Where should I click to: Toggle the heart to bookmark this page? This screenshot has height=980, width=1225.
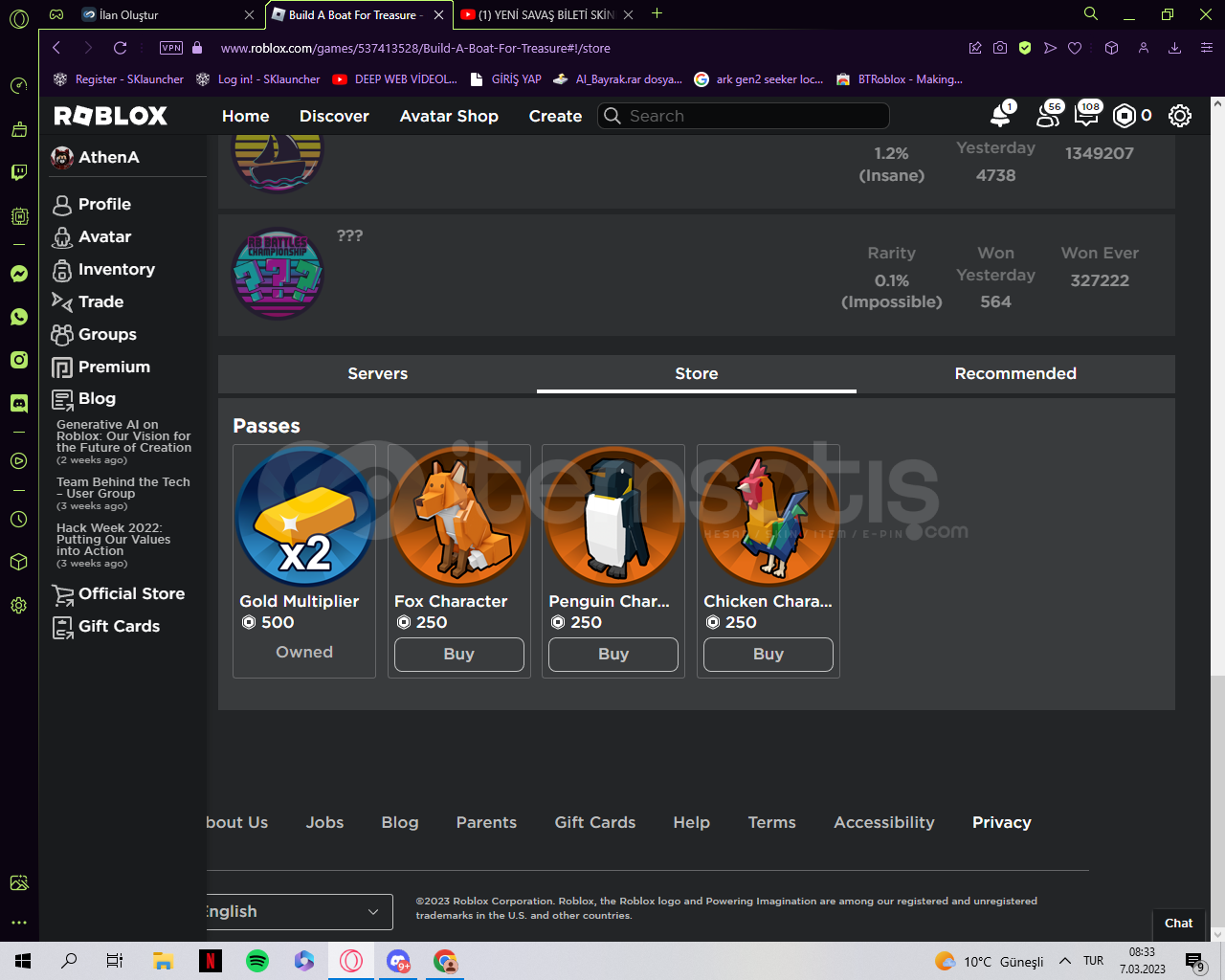[1074, 47]
